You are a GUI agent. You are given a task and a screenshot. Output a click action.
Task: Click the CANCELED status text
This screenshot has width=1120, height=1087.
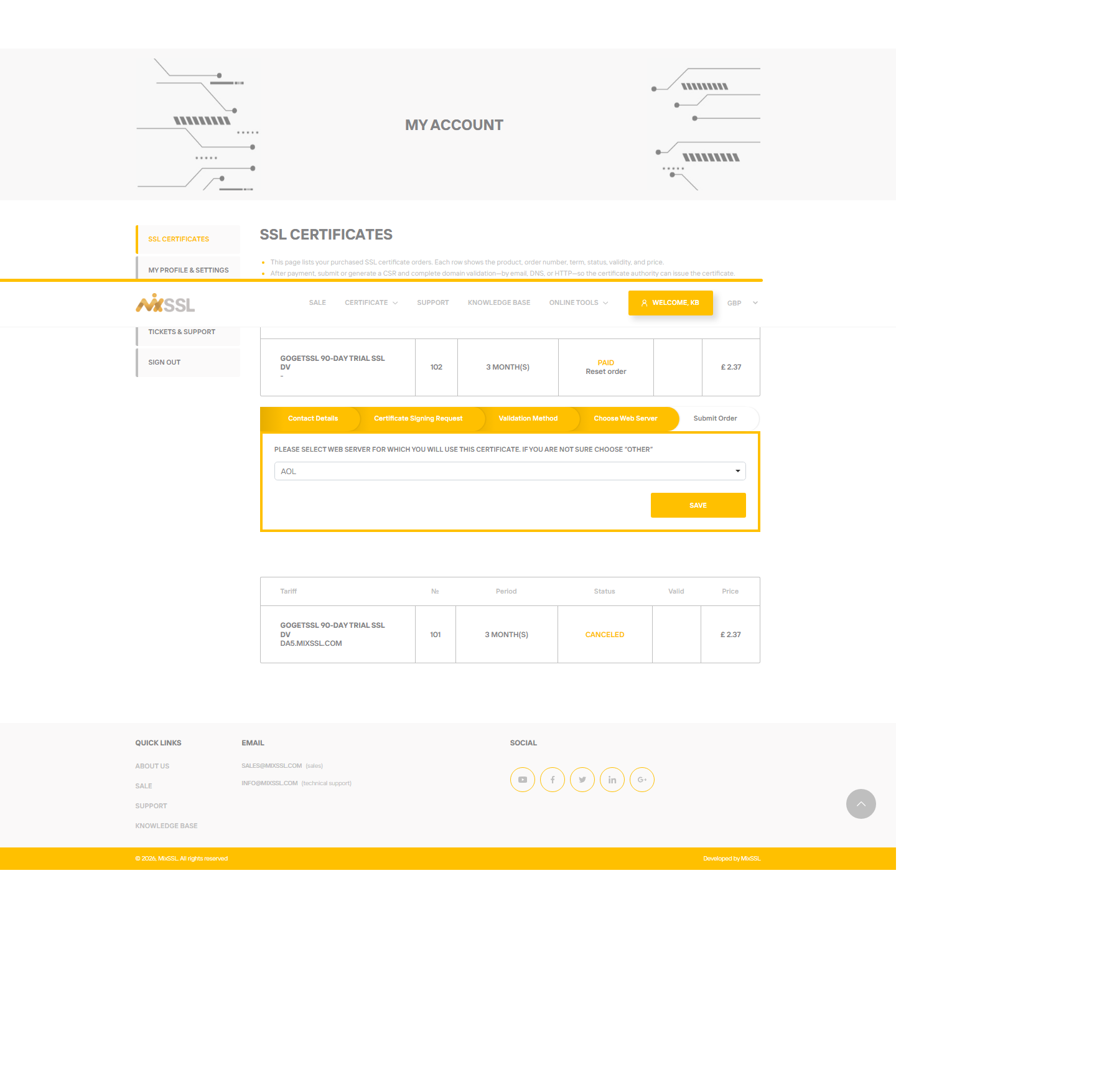[x=605, y=635]
